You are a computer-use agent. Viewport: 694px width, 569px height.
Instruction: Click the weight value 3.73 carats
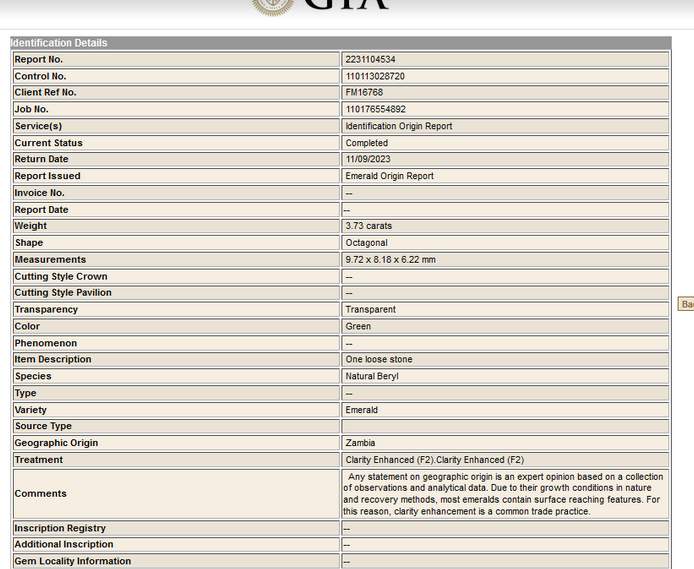[368, 226]
